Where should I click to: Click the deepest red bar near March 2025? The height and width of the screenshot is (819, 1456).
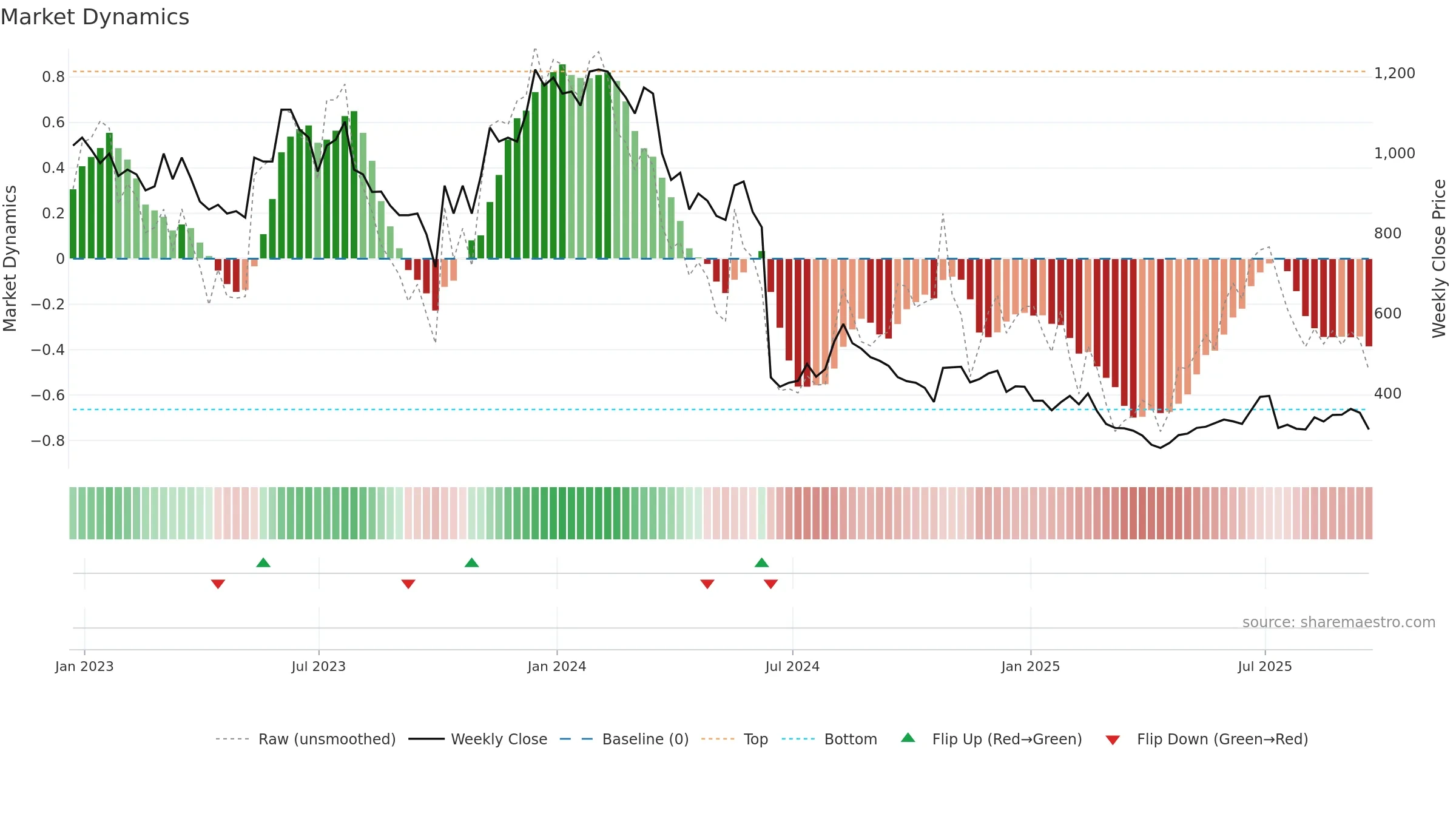(1133, 338)
